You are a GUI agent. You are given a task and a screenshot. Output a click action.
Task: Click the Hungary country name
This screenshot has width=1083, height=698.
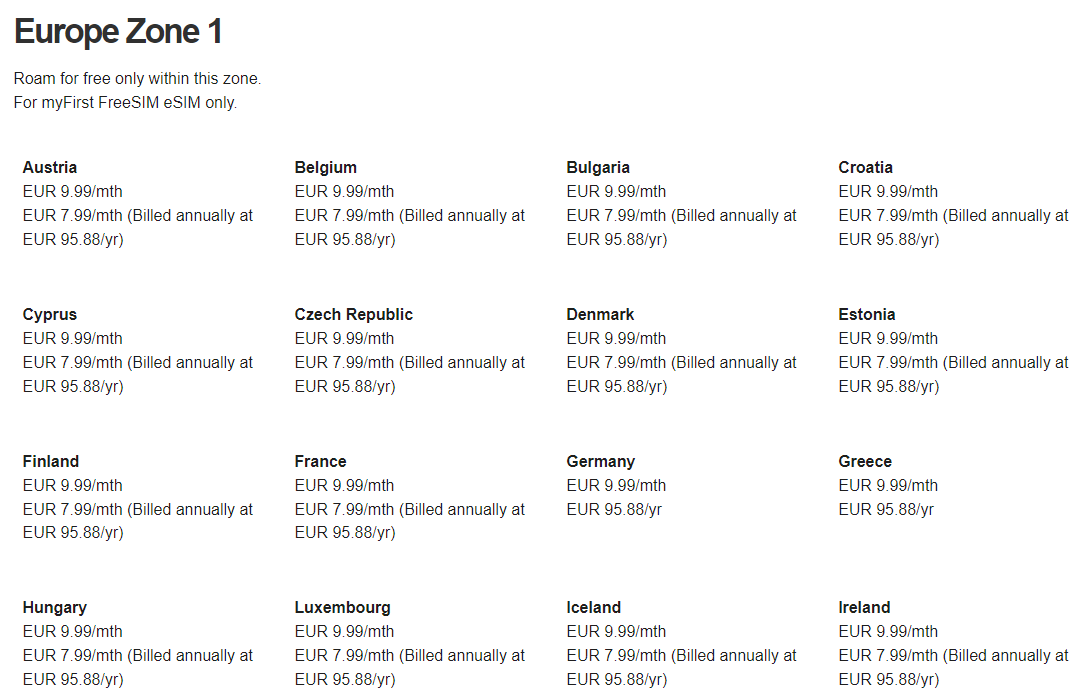pyautogui.click(x=55, y=607)
